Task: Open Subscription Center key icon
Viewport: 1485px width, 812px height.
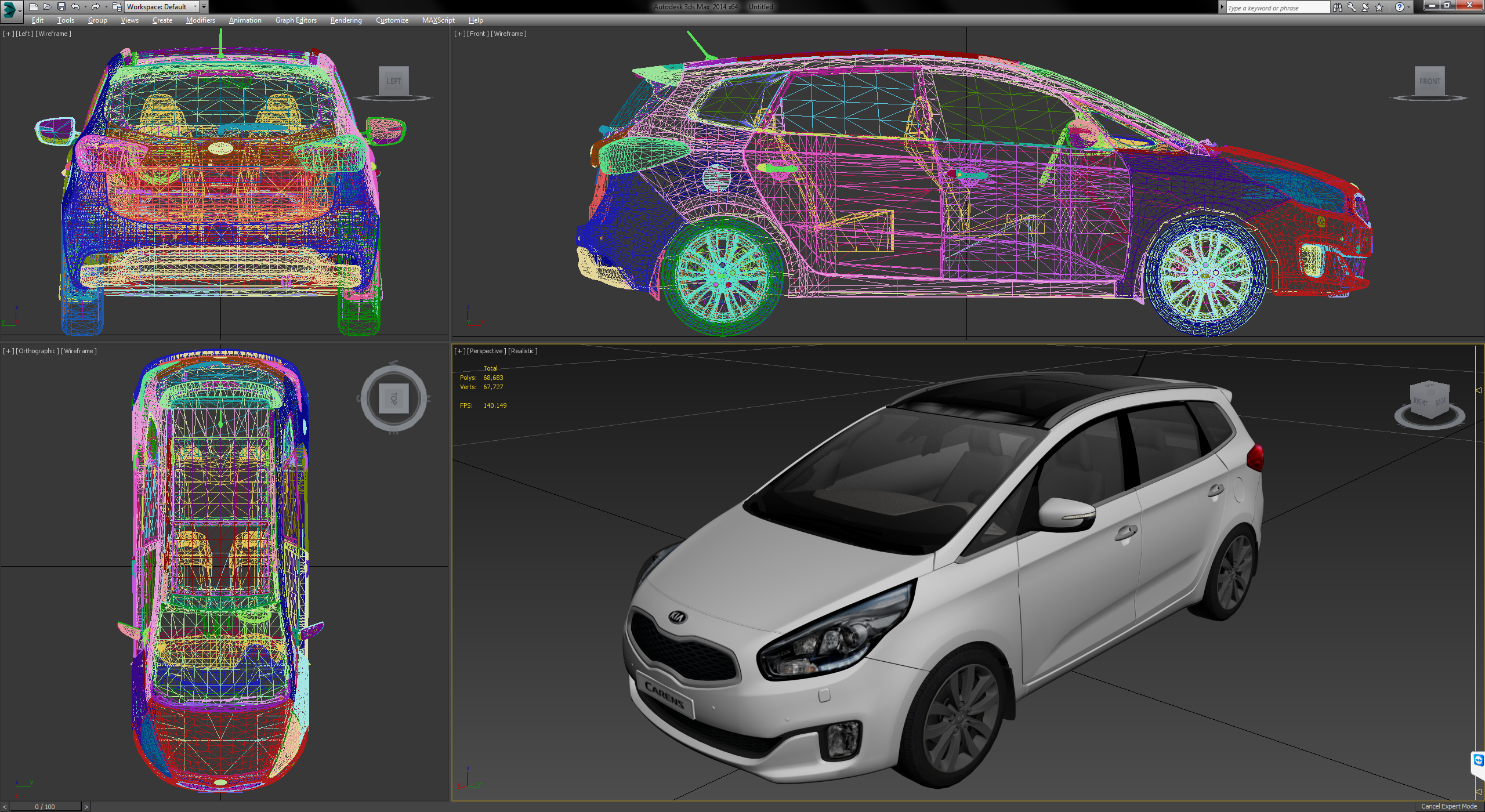Action: coord(1352,8)
